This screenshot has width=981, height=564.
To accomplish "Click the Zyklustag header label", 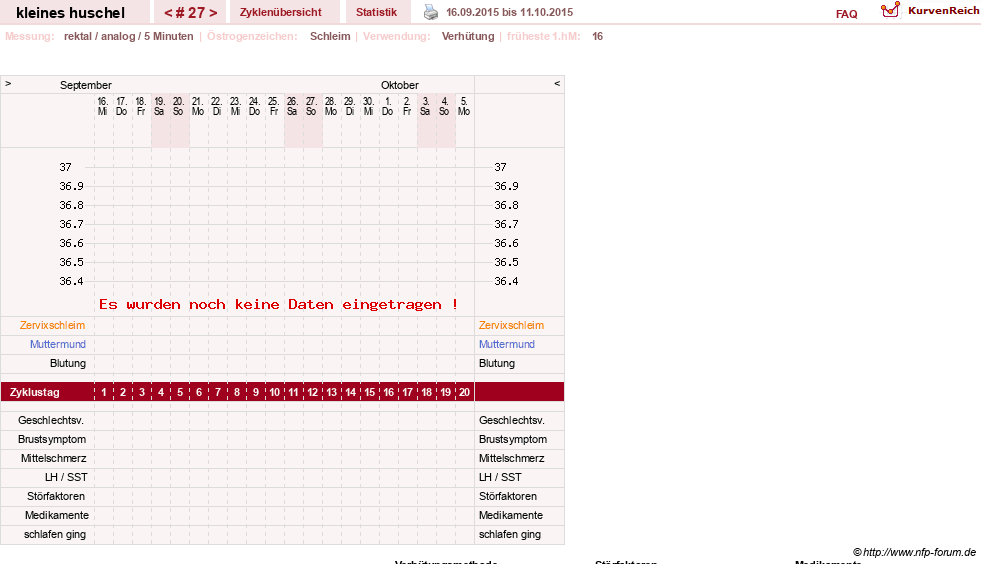I will pyautogui.click(x=34, y=392).
